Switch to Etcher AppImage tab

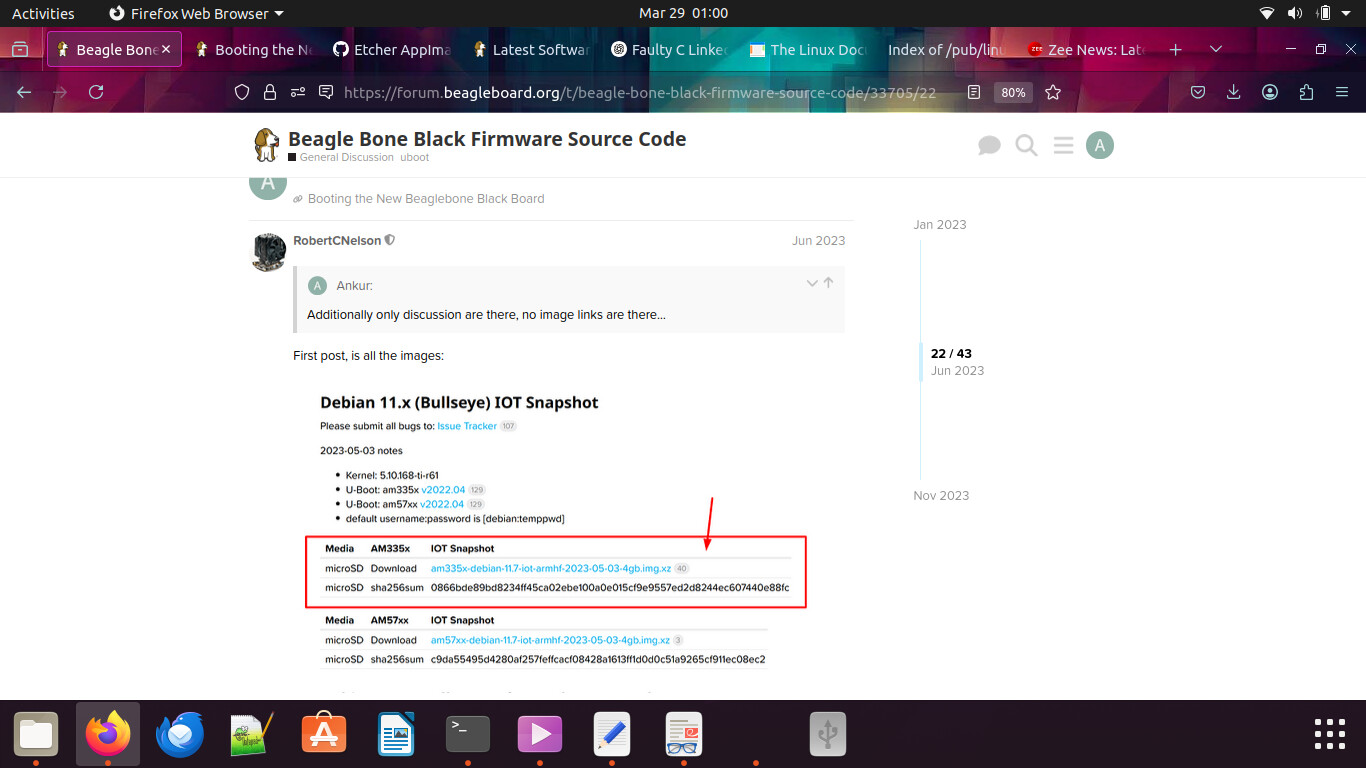392,49
